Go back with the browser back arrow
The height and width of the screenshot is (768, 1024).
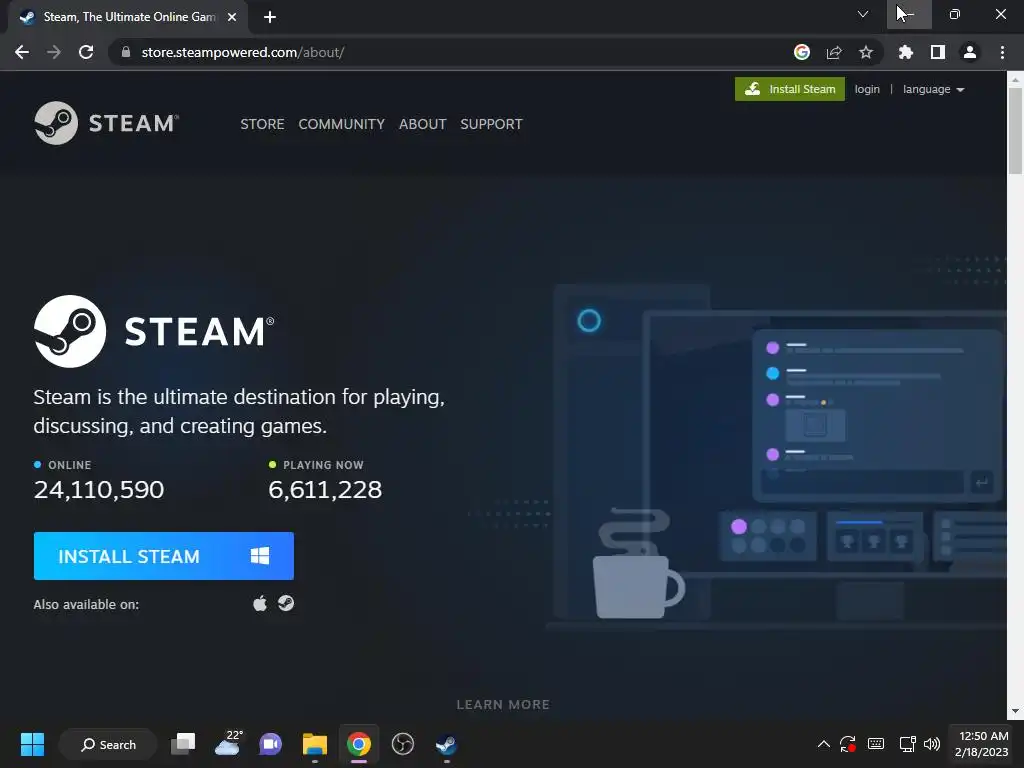pyautogui.click(x=22, y=52)
